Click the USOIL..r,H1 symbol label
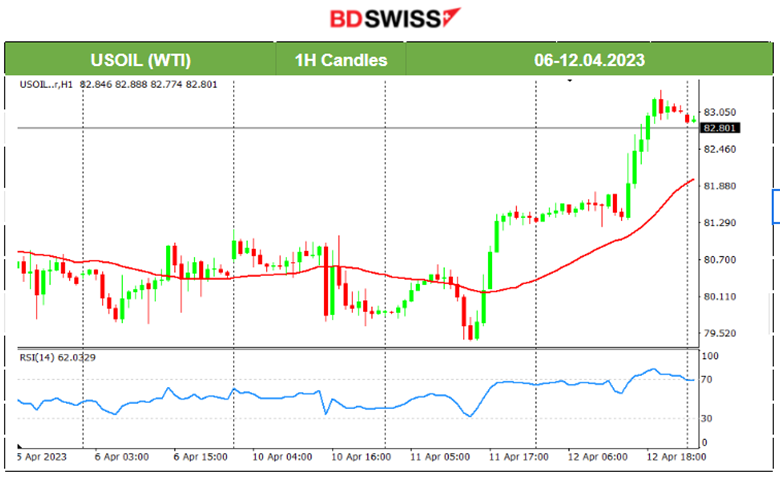The height and width of the screenshot is (477, 780). tap(46, 85)
